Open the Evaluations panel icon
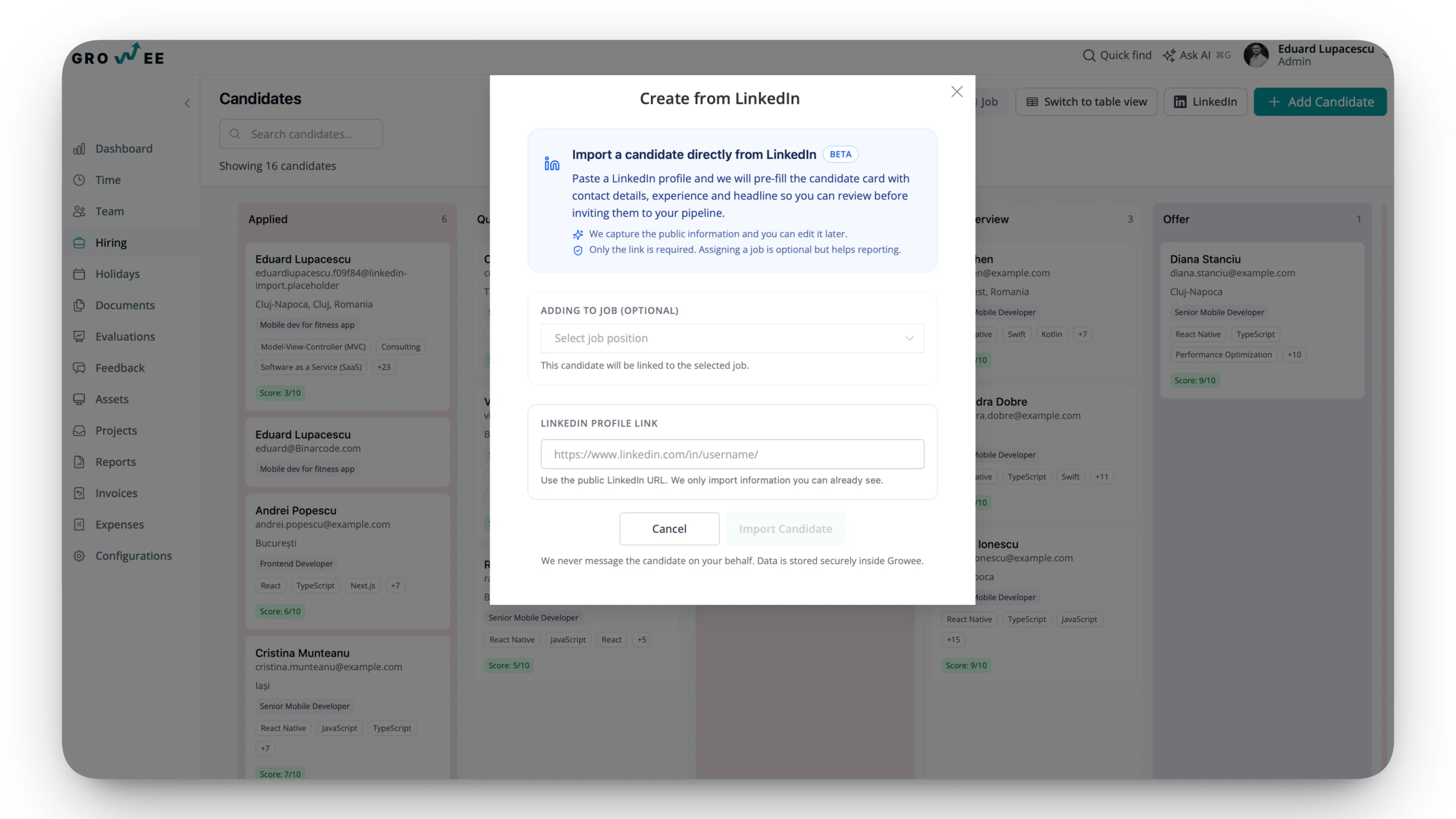This screenshot has width=1456, height=819. point(79,336)
